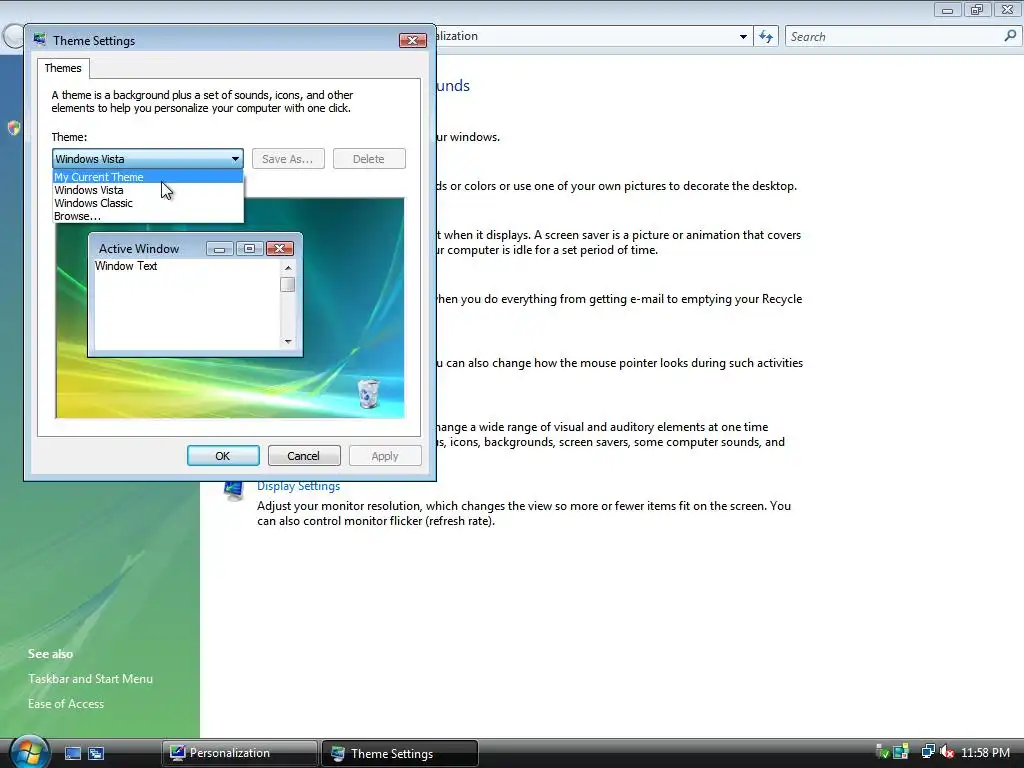The width and height of the screenshot is (1024, 768).
Task: Click the Delete button
Action: pyautogui.click(x=369, y=159)
